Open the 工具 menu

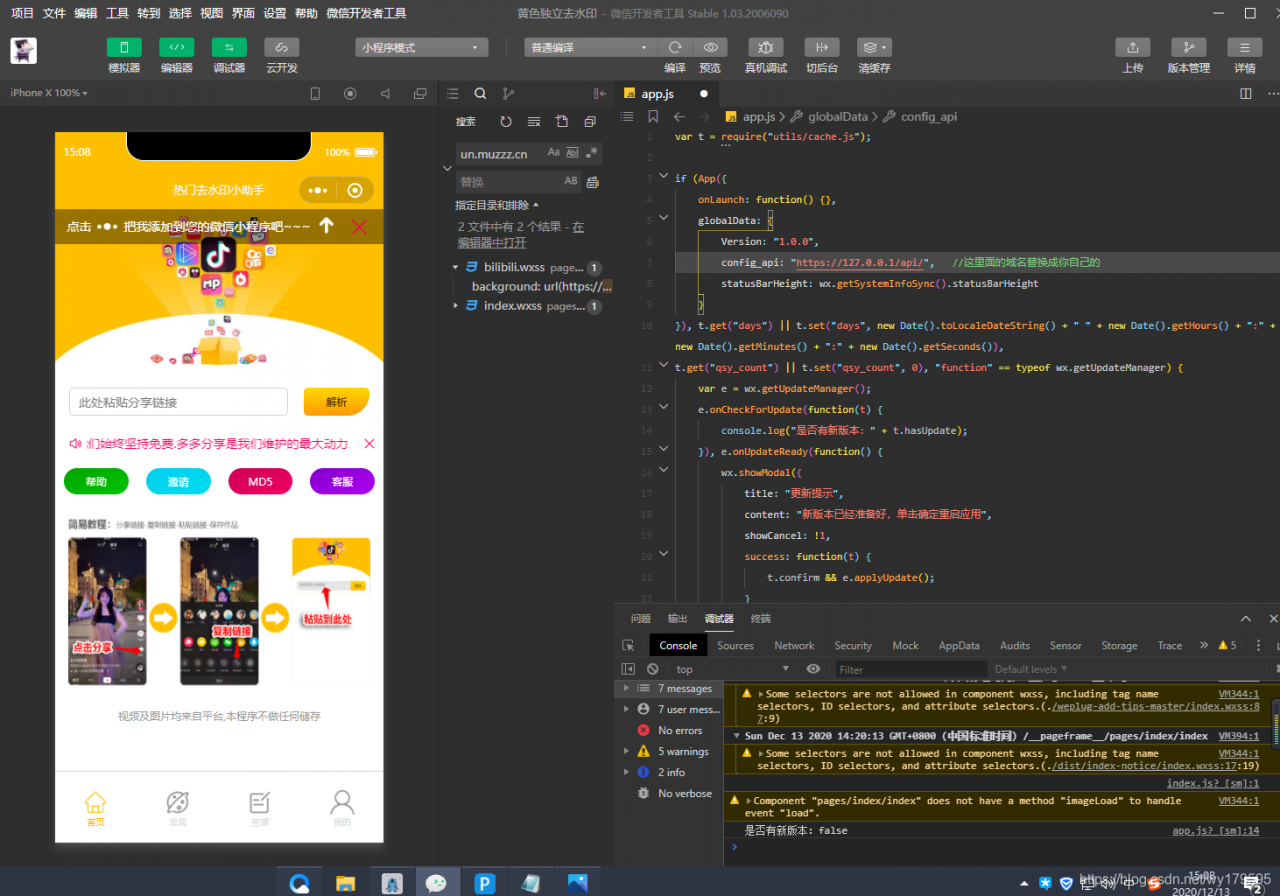pyautogui.click(x=117, y=13)
